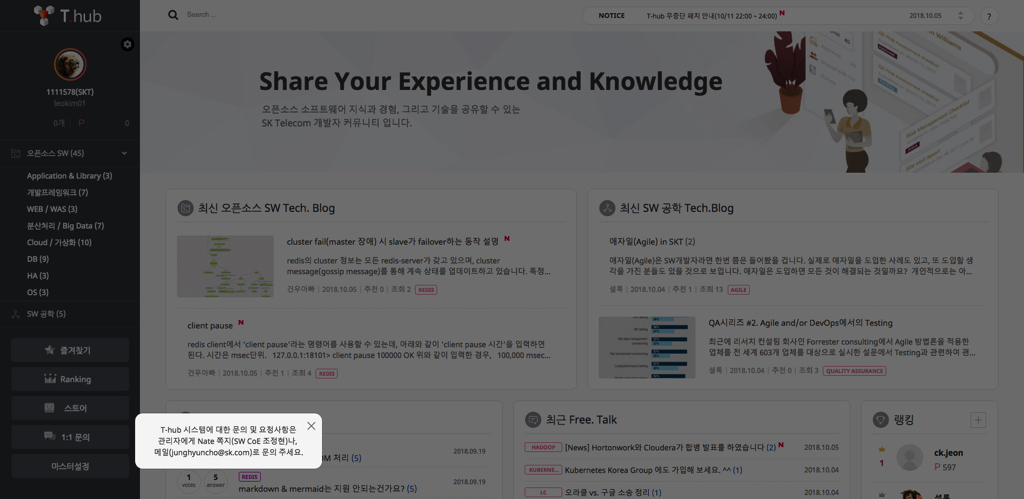The height and width of the screenshot is (499, 1024).
Task: Click the QUALITY ASSURANCE tag
Action: [x=854, y=371]
